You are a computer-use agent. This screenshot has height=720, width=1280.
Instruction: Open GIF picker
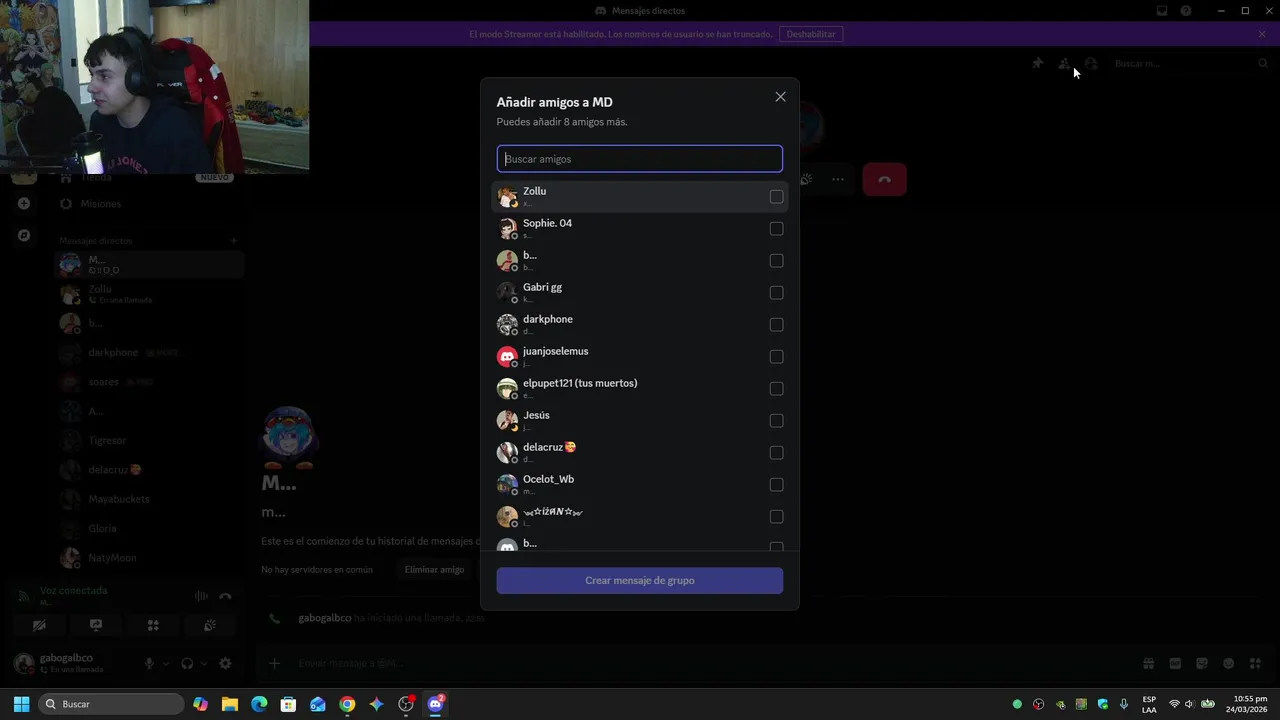click(x=1175, y=663)
